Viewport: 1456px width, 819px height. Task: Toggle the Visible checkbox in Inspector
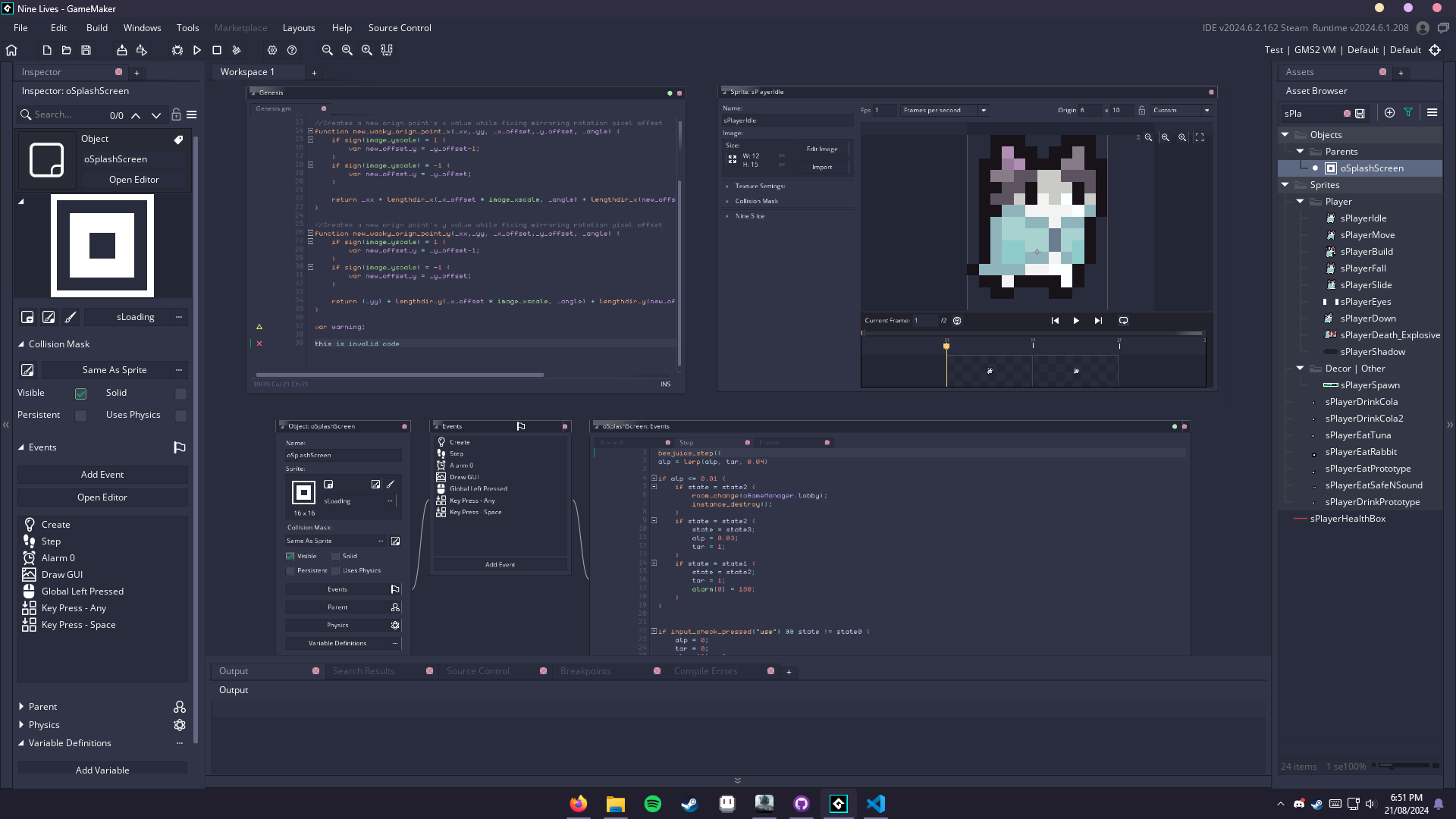pyautogui.click(x=80, y=394)
